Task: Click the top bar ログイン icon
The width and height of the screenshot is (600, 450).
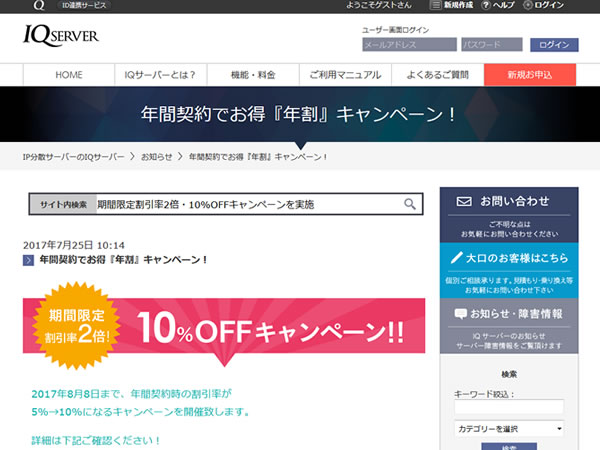Action: tap(528, 5)
